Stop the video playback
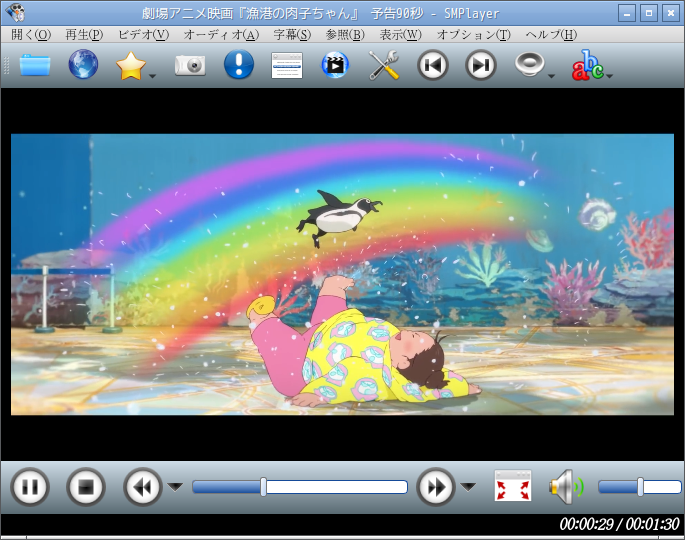The width and height of the screenshot is (685, 540). point(86,487)
